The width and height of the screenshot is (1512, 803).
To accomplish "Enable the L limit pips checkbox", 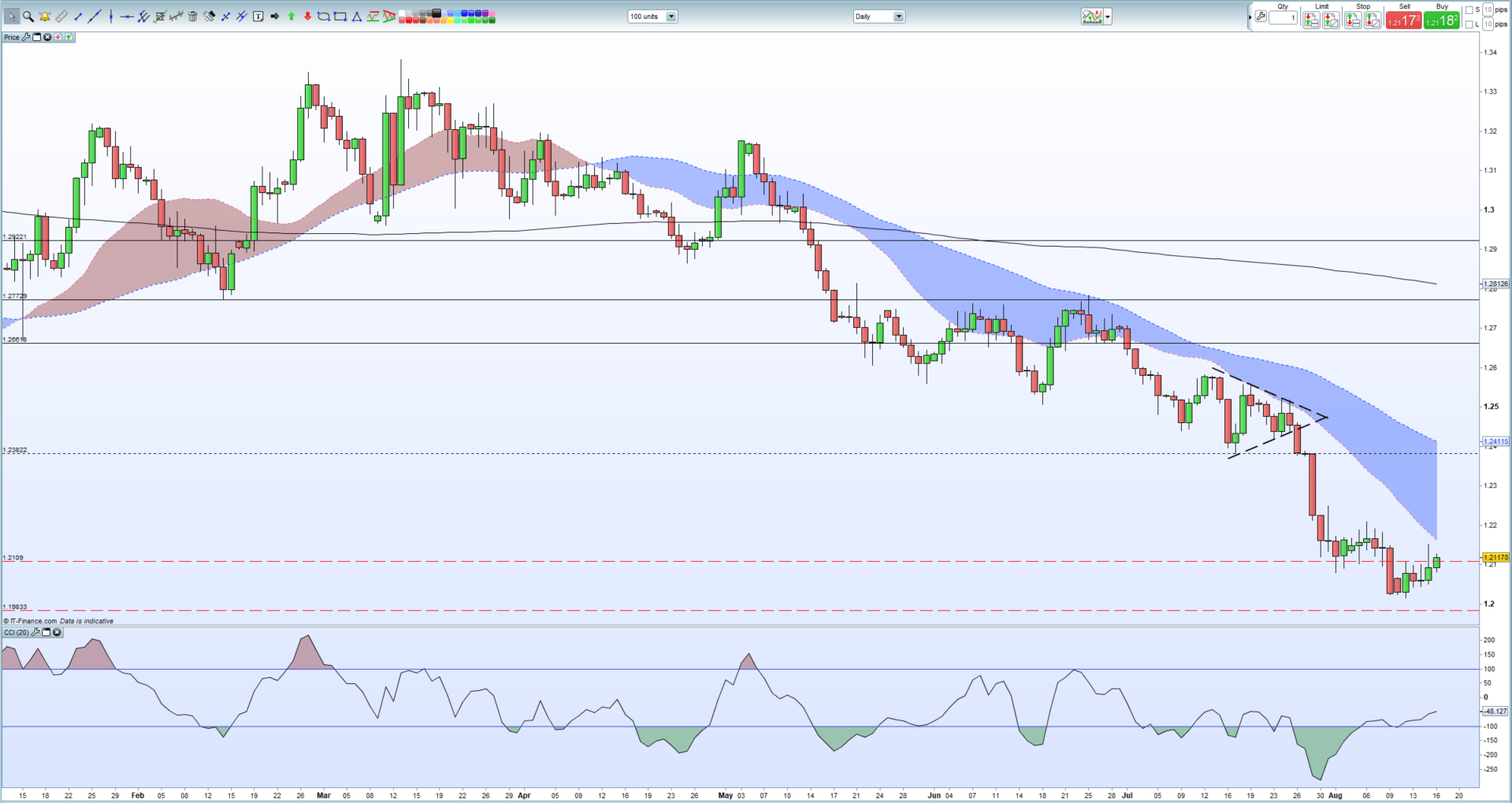I will 1469,24.
